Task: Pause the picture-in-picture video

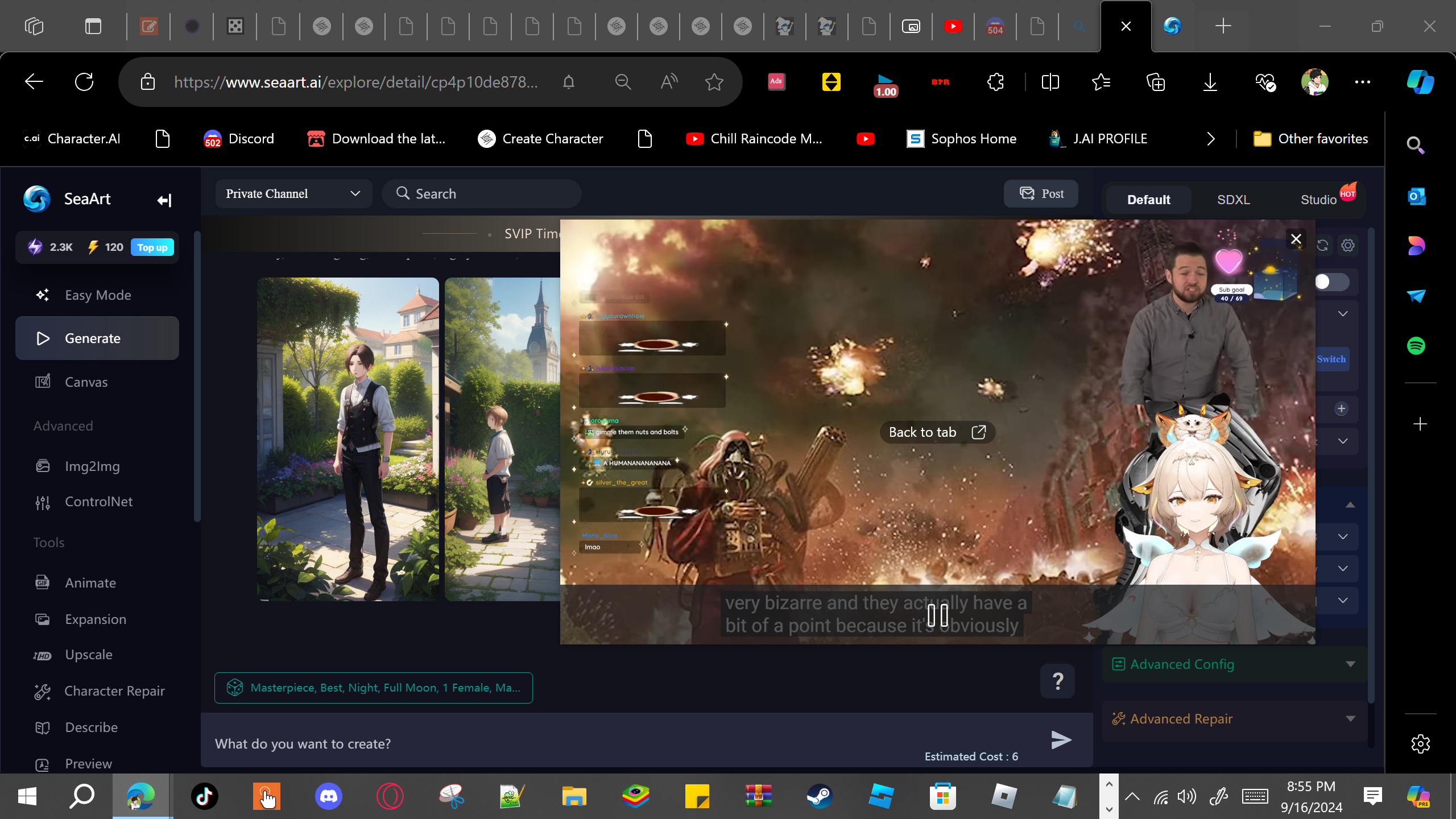Action: 937,615
